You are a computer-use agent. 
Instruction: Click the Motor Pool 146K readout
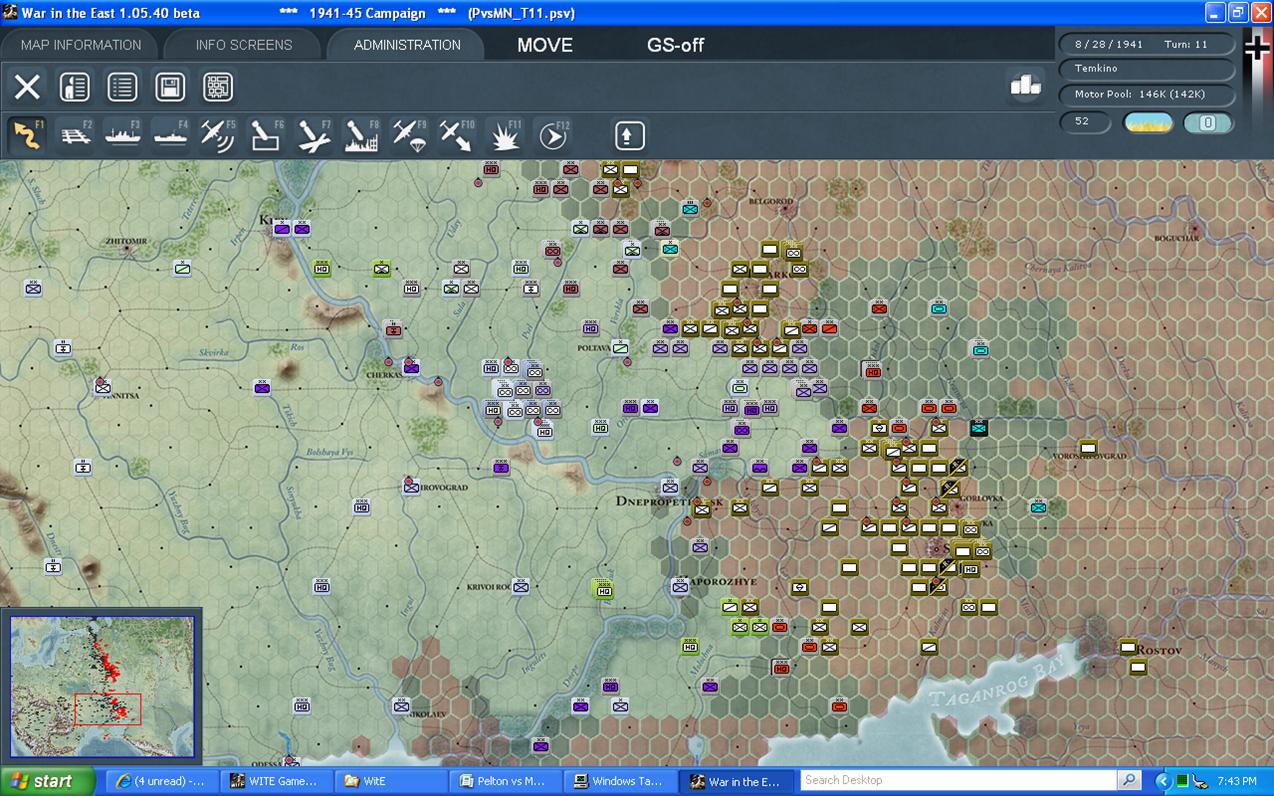1146,94
